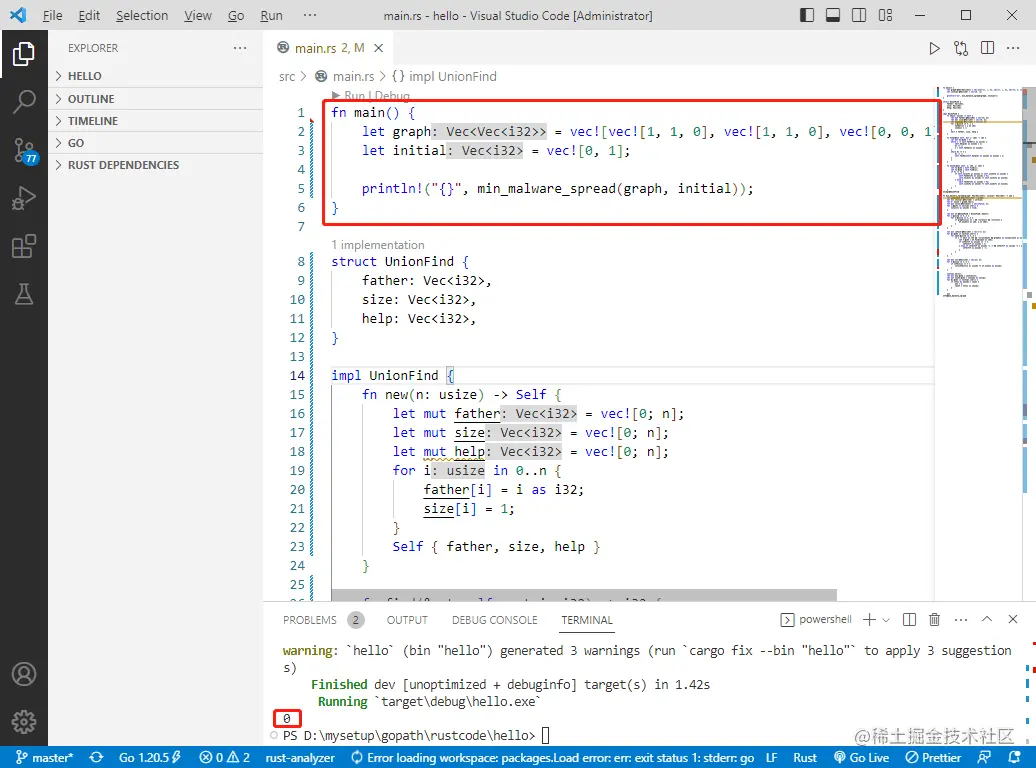Open the View menu
The height and width of the screenshot is (768, 1036).
pyautogui.click(x=198, y=15)
